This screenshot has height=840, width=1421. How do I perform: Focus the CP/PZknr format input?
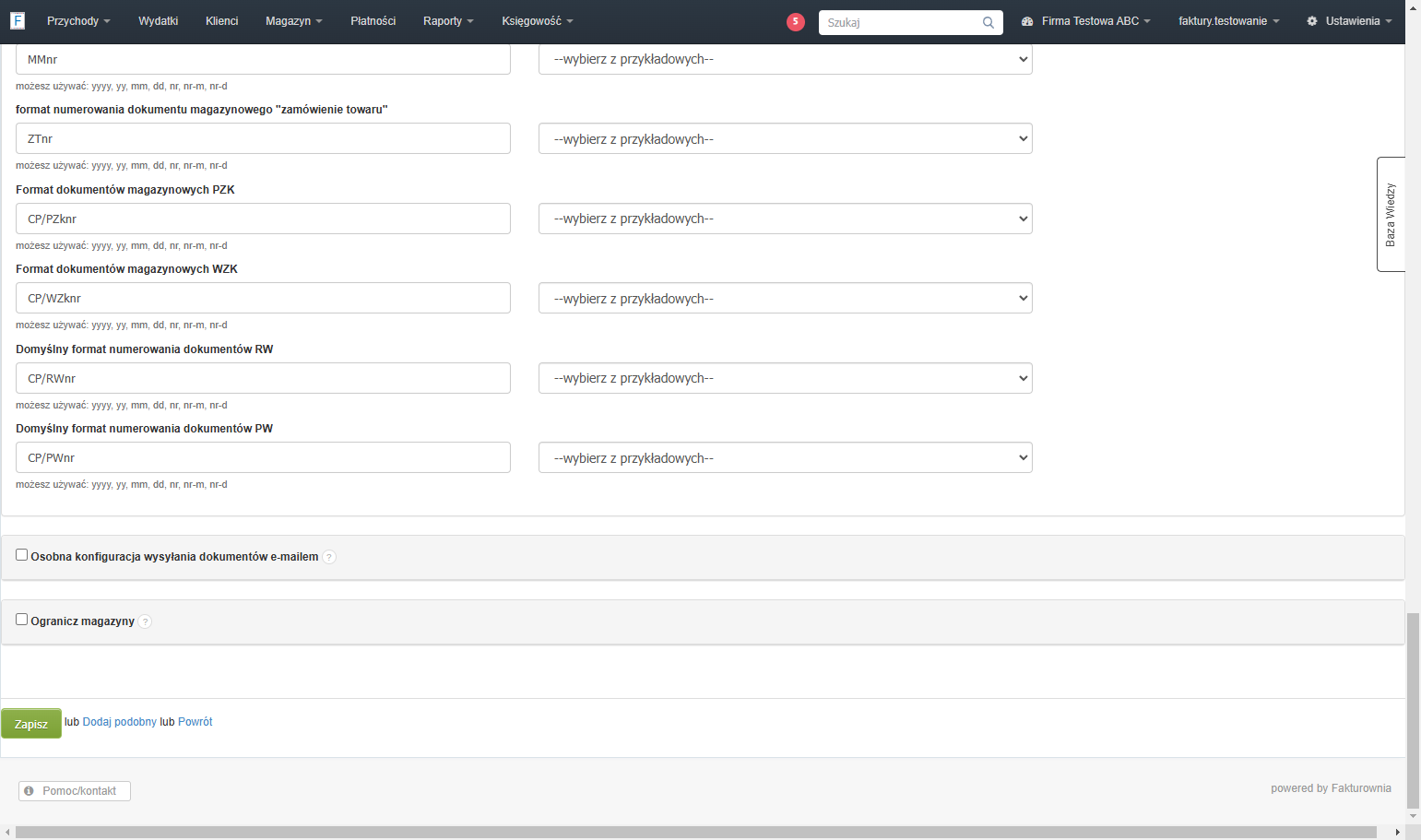(263, 219)
